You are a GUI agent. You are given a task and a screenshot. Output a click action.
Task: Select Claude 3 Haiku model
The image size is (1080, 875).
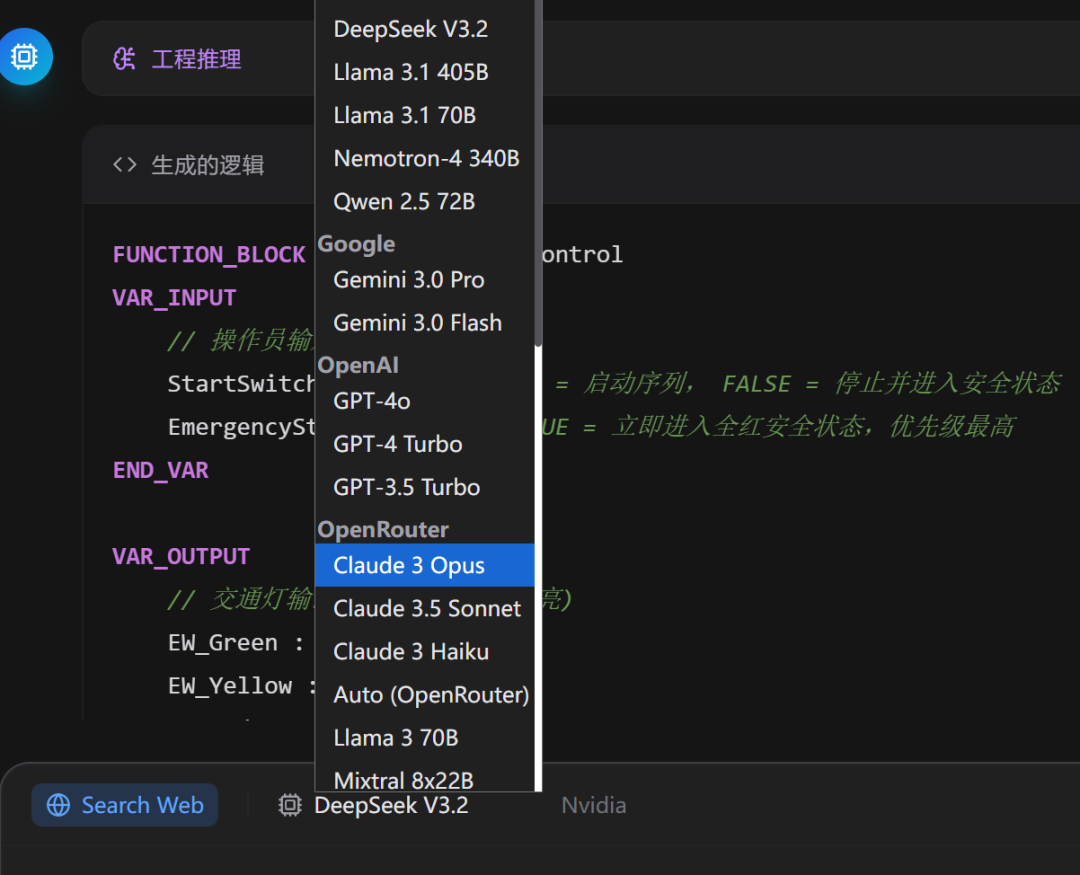(424, 652)
